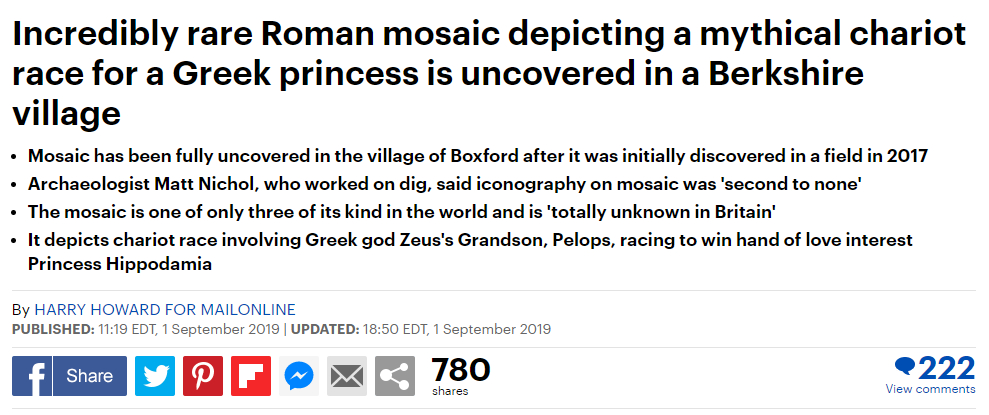Share the article via Facebook Share label
The height and width of the screenshot is (415, 989).
(90, 377)
